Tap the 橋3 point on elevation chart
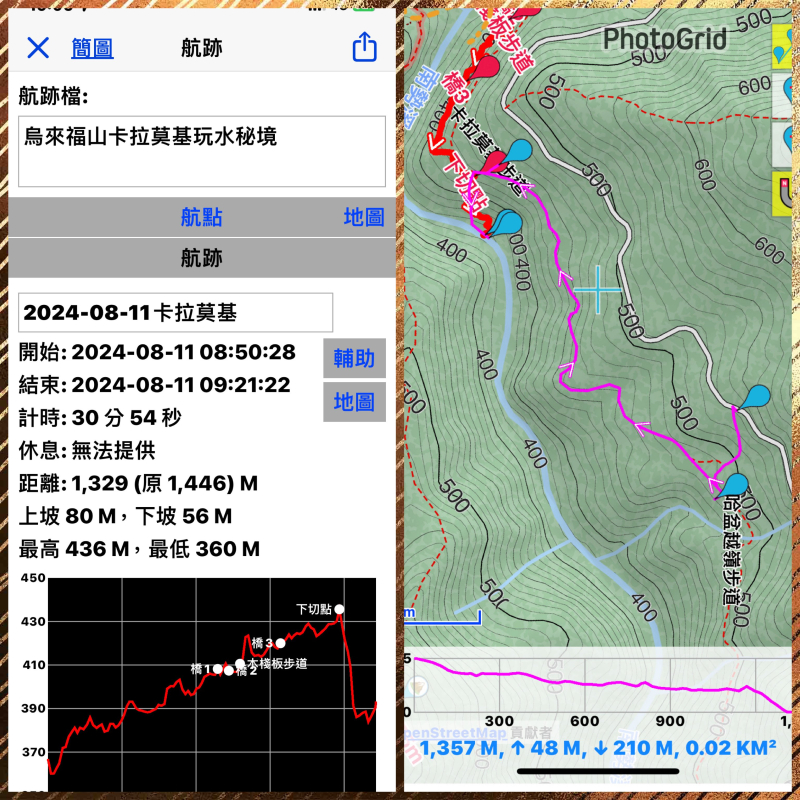This screenshot has height=800, width=800. click(280, 643)
